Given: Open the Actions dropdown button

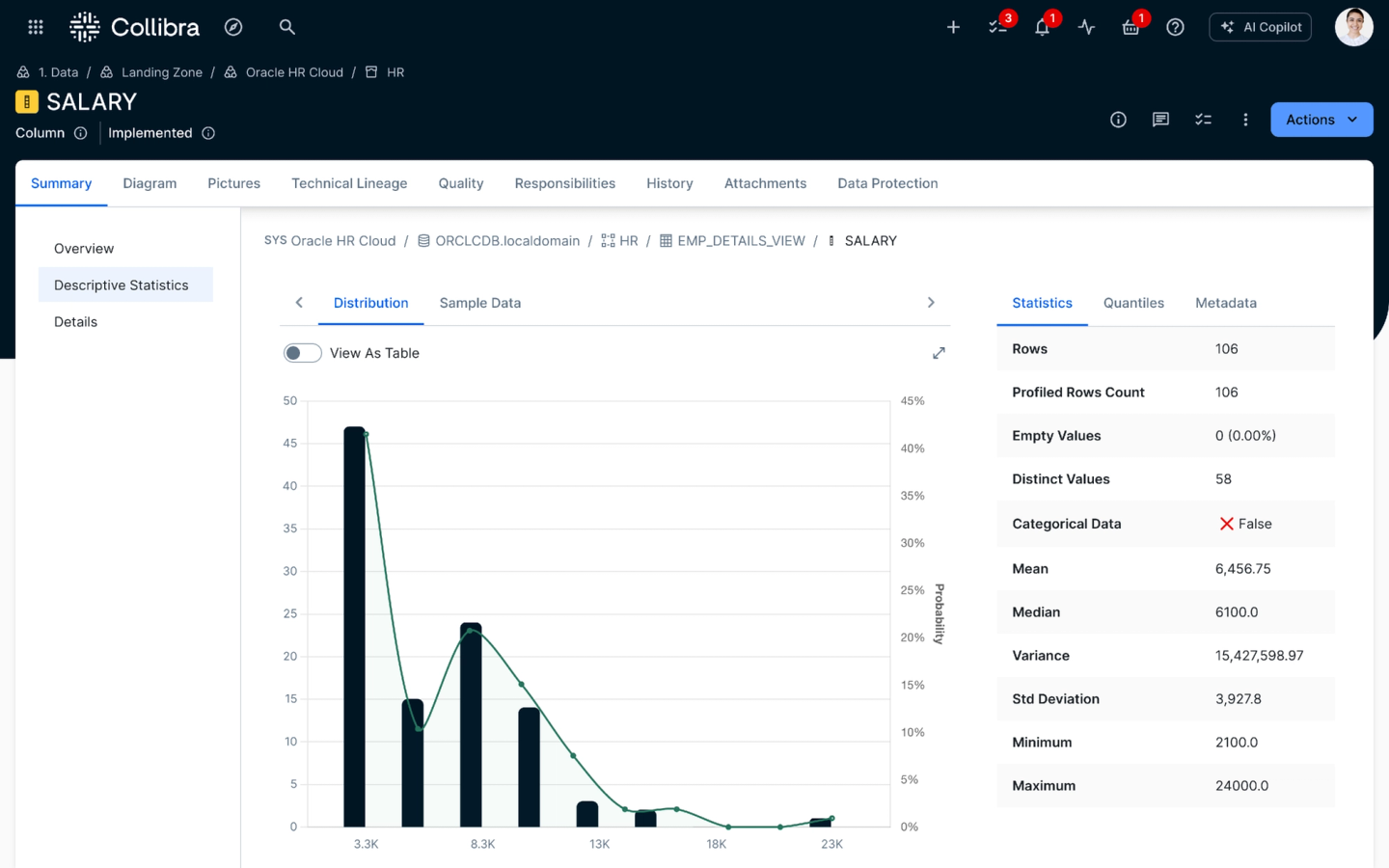Looking at the screenshot, I should 1321,120.
